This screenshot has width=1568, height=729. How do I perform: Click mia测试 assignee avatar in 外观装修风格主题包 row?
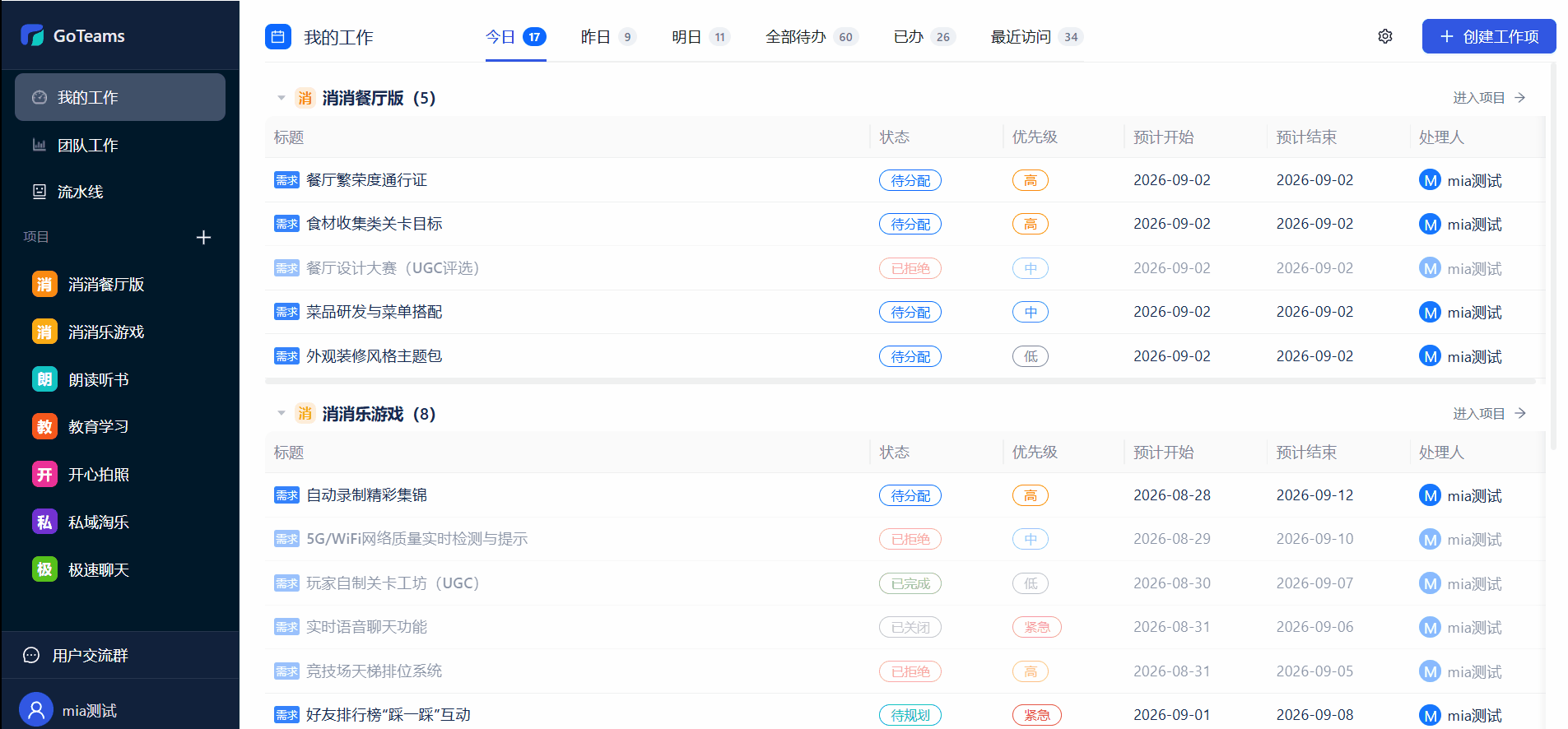click(x=1431, y=356)
